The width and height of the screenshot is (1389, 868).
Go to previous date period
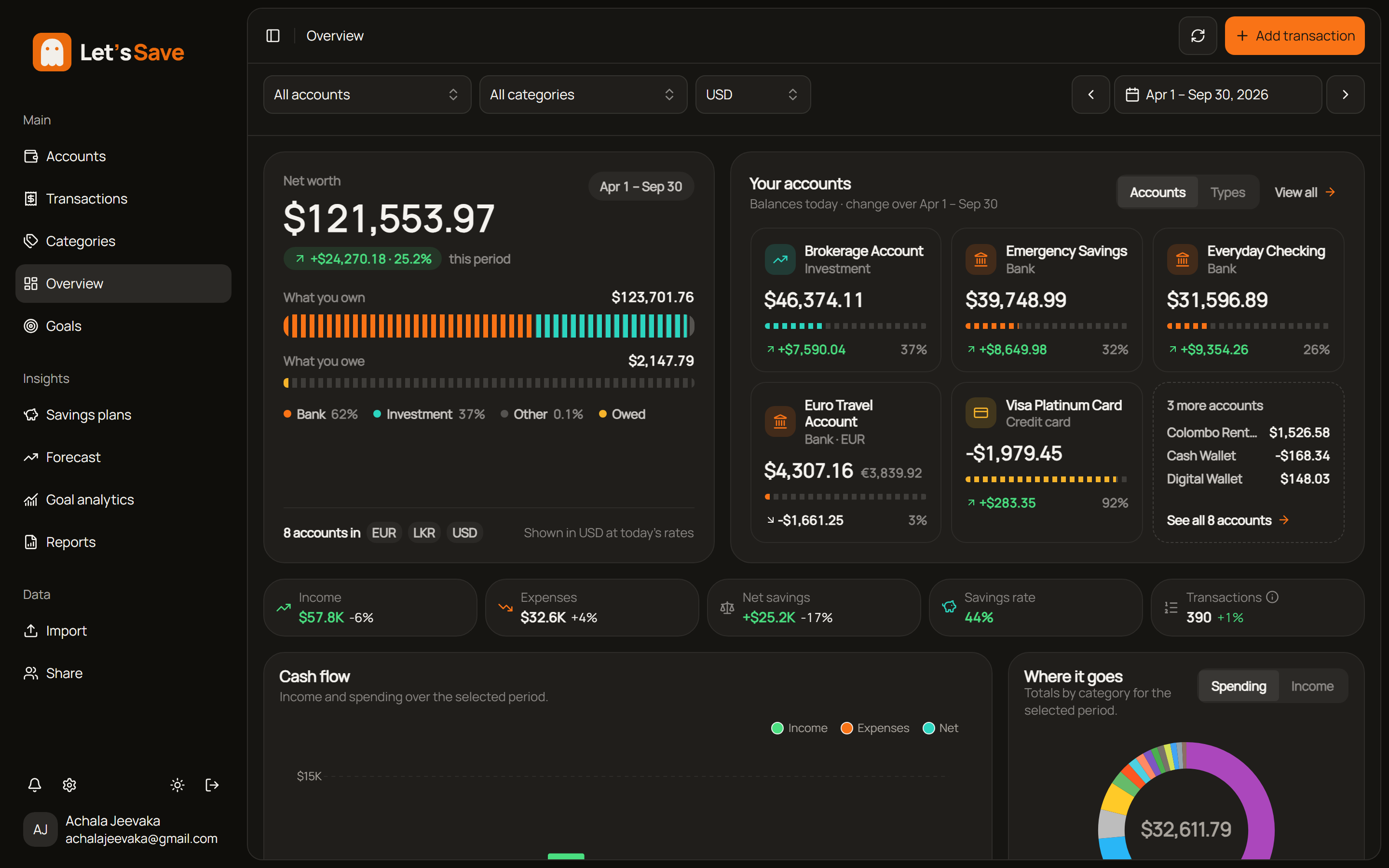[x=1090, y=95]
